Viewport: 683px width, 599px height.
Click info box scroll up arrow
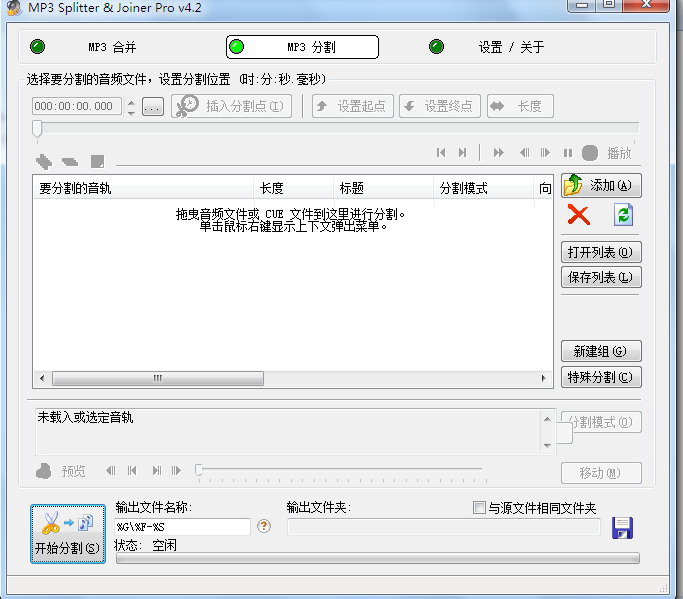(547, 419)
